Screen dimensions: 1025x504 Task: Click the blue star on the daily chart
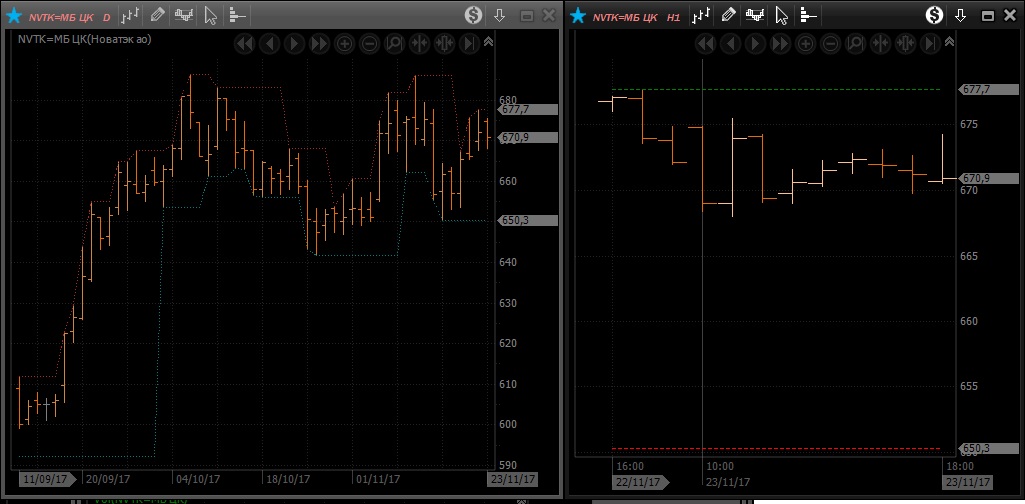15,16
